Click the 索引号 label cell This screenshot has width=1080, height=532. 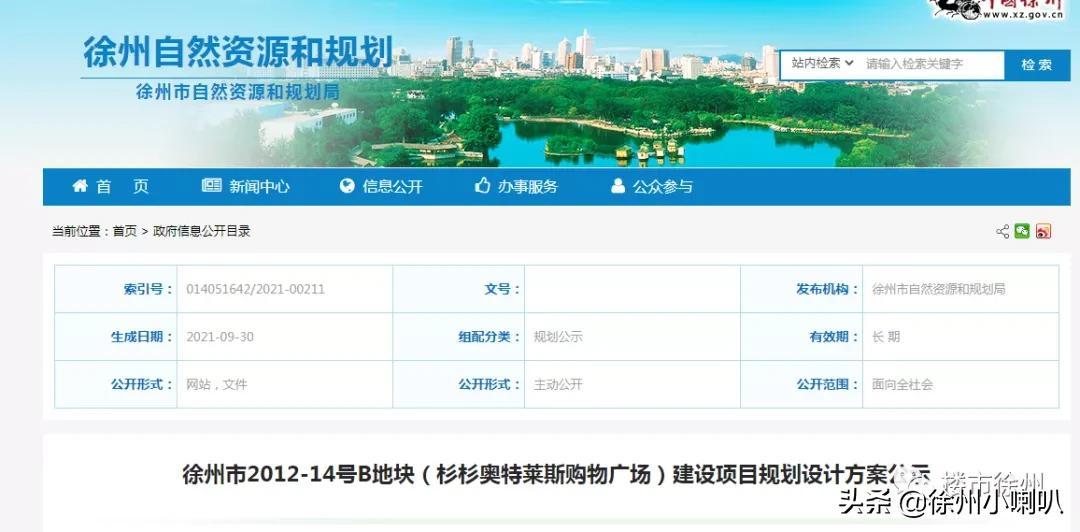tap(116, 289)
